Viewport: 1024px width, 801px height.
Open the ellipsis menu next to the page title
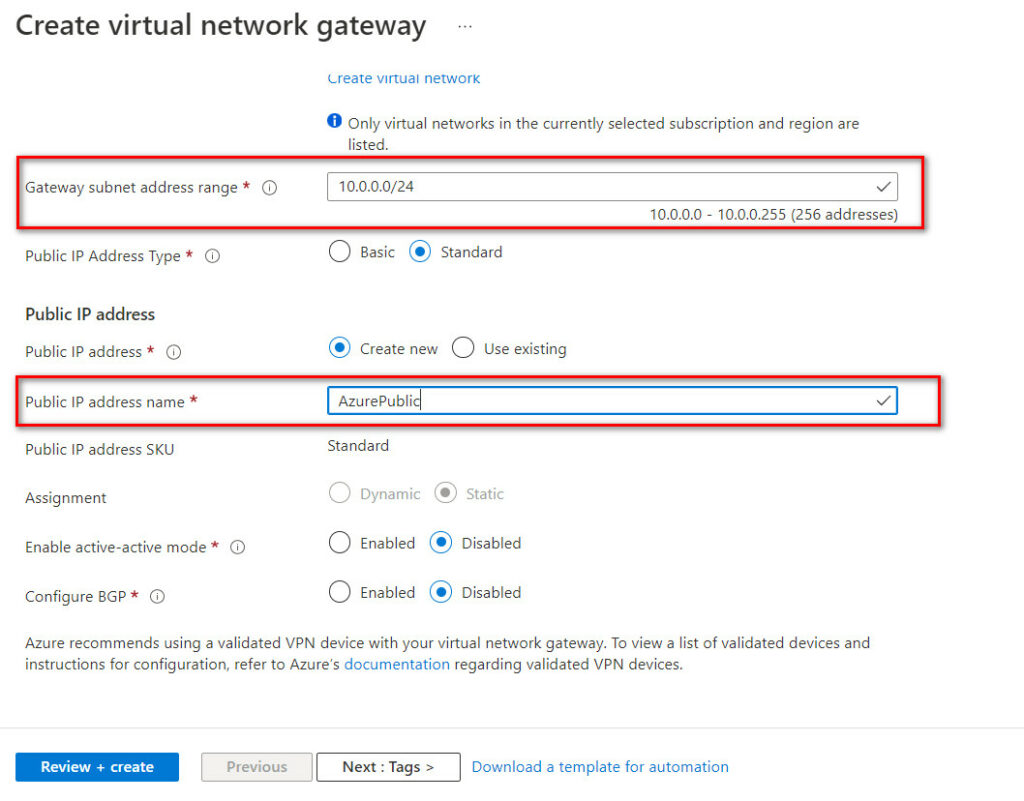coord(464,27)
